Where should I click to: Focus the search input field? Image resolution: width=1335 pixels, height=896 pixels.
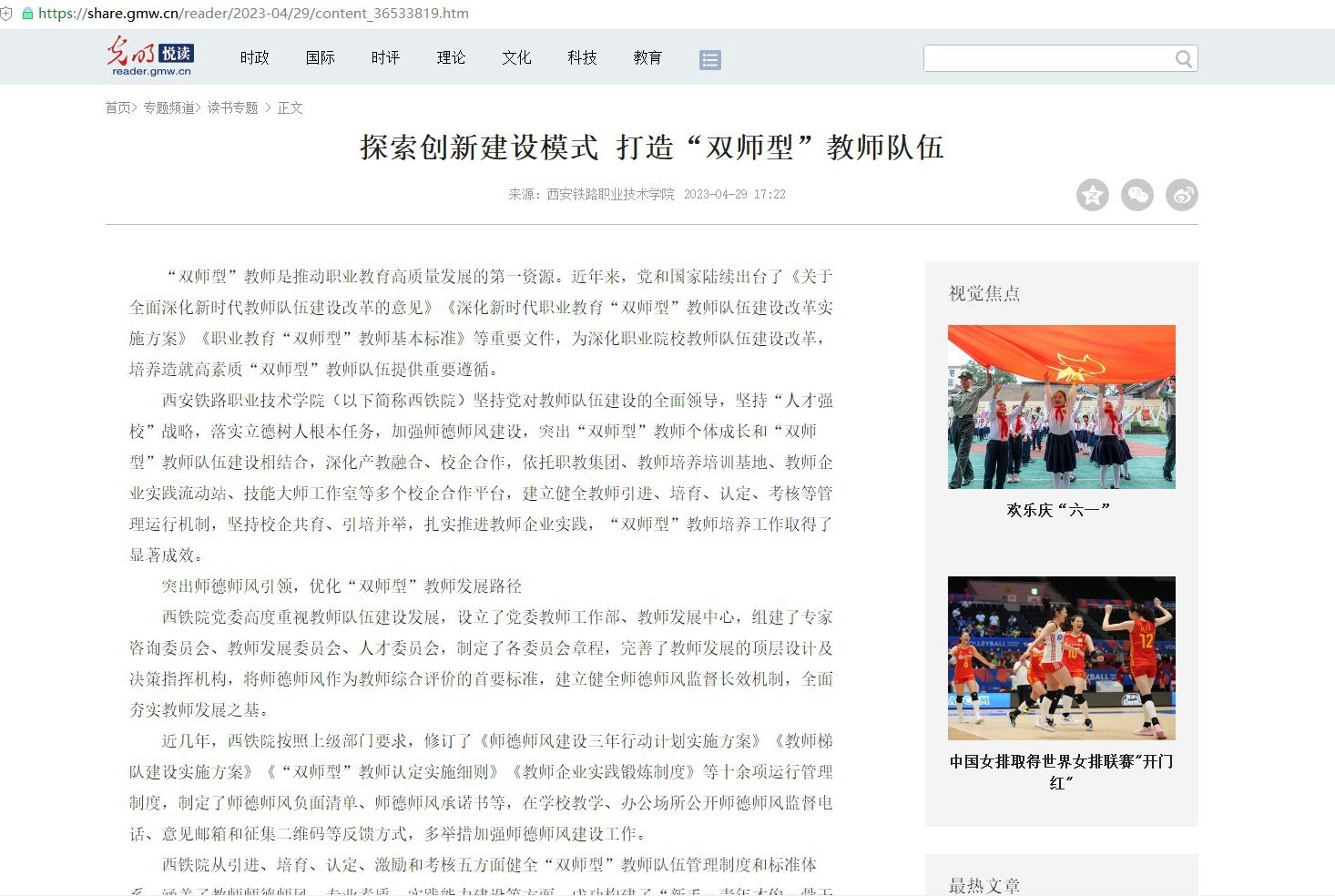(1047, 58)
